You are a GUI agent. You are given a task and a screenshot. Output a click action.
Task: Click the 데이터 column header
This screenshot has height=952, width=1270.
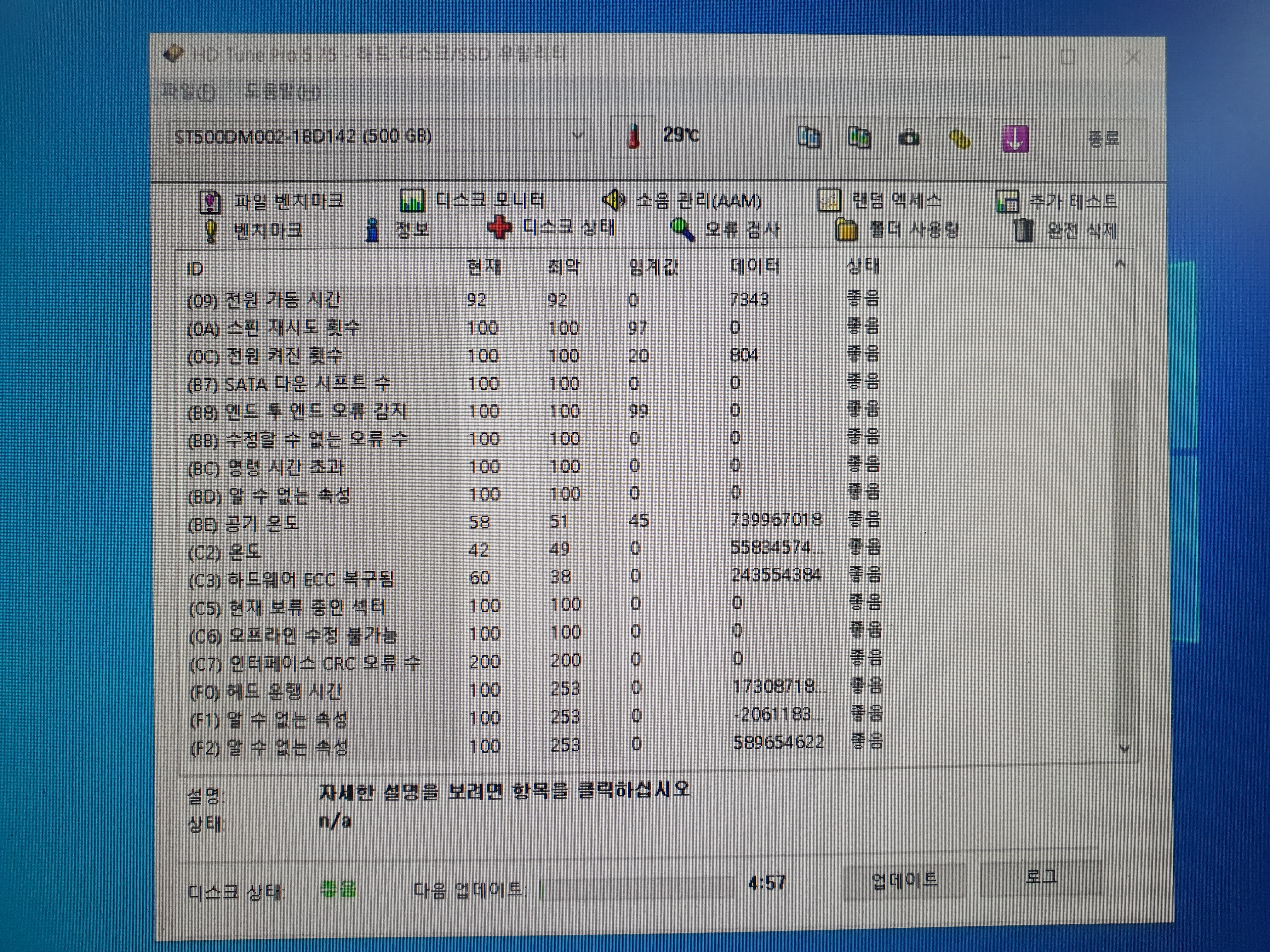(x=754, y=266)
